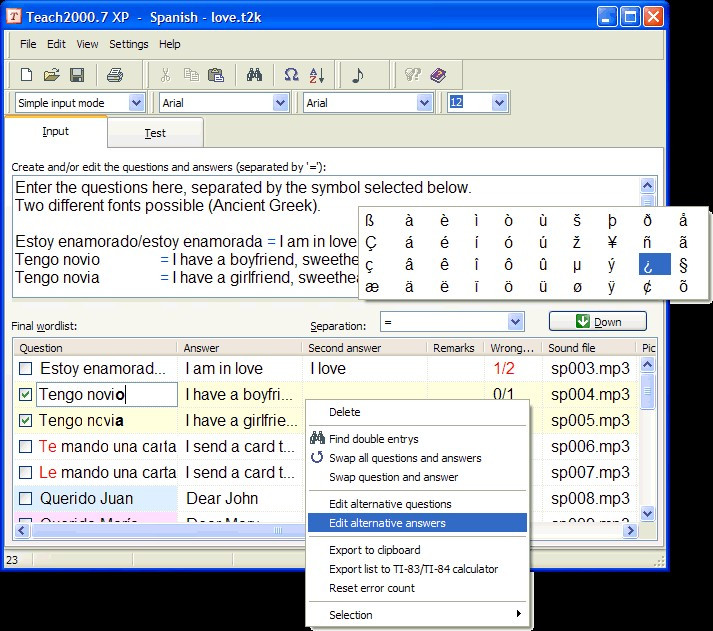This screenshot has width=713, height=631.
Task: Open the second Arial font dropdown
Action: coord(424,103)
